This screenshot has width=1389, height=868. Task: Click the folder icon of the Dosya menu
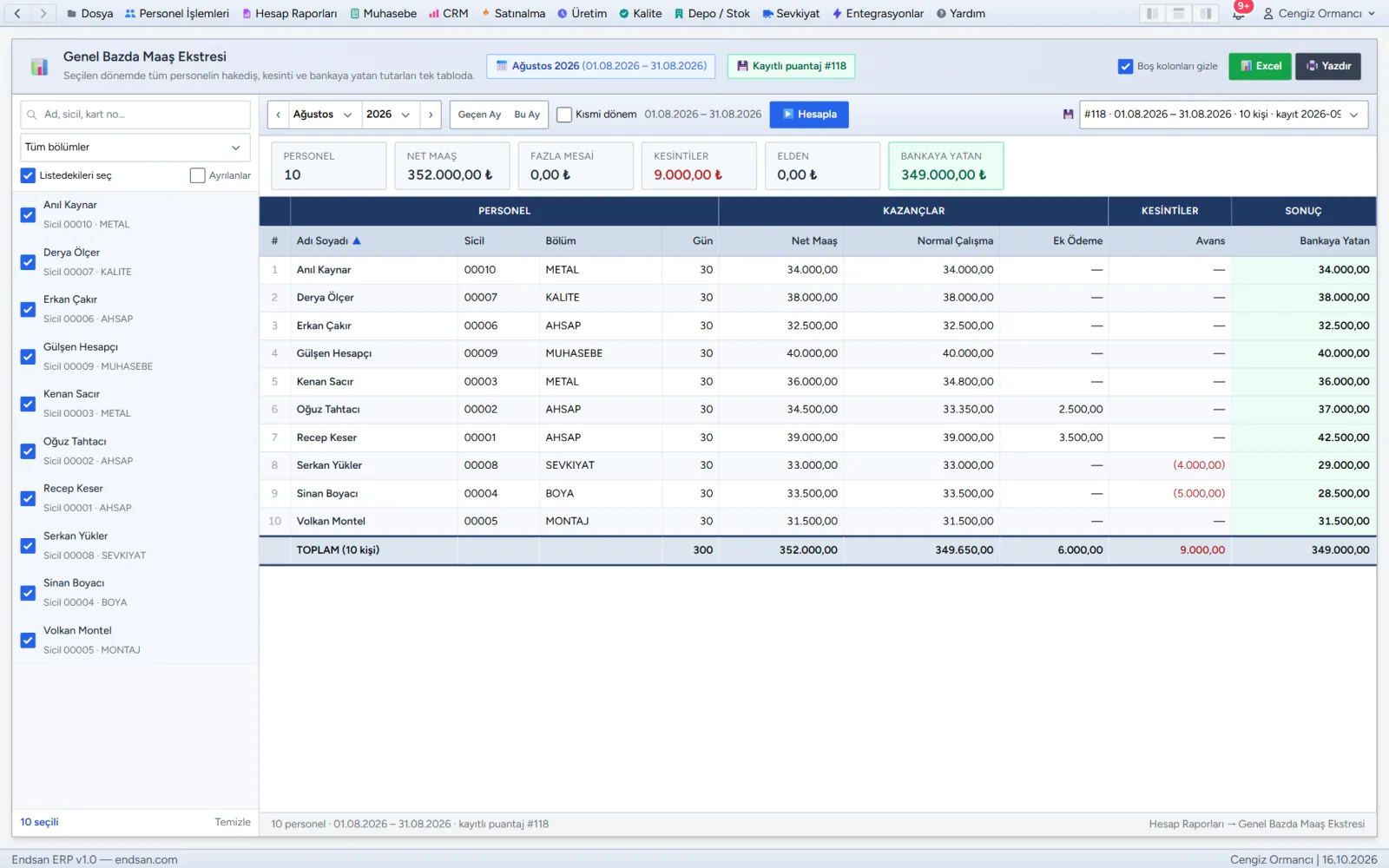[x=72, y=14]
